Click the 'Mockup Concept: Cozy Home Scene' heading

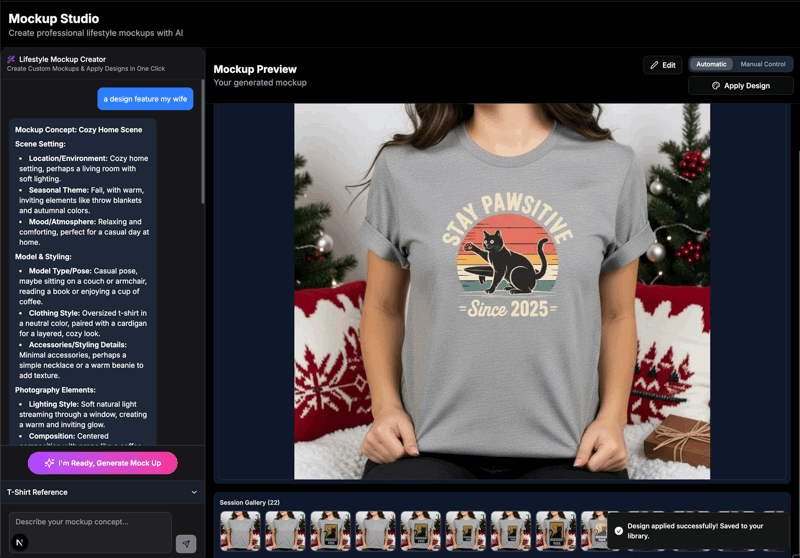(79, 130)
